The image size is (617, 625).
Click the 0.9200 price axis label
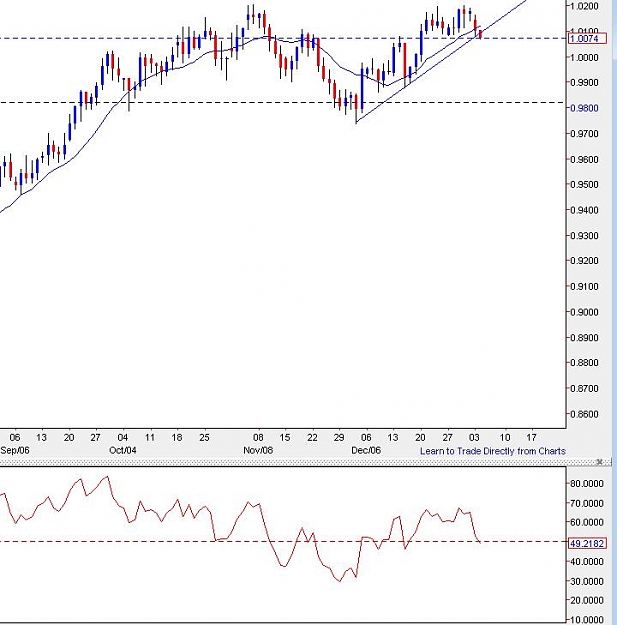(584, 261)
